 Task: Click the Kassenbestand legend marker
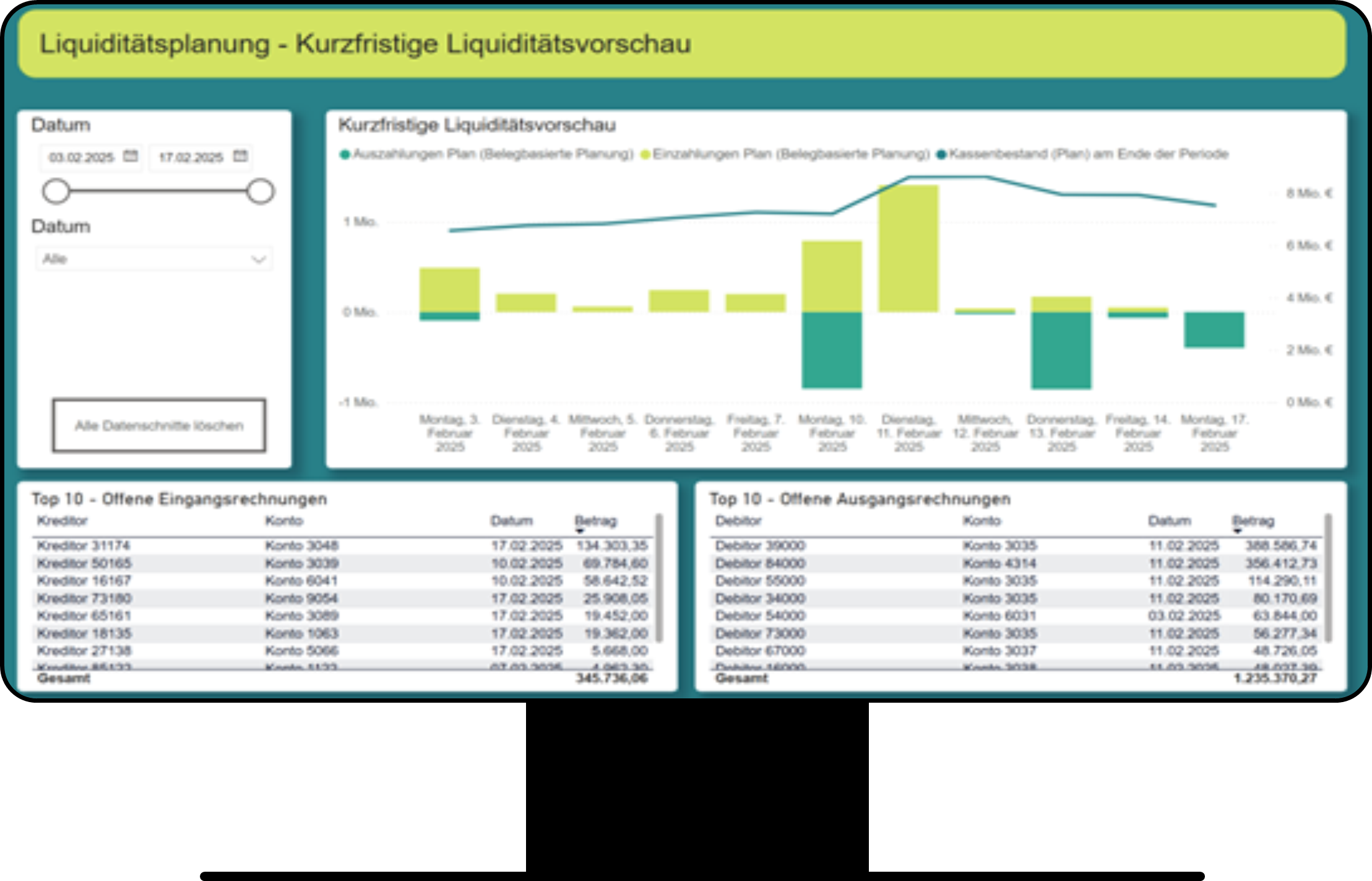941,154
